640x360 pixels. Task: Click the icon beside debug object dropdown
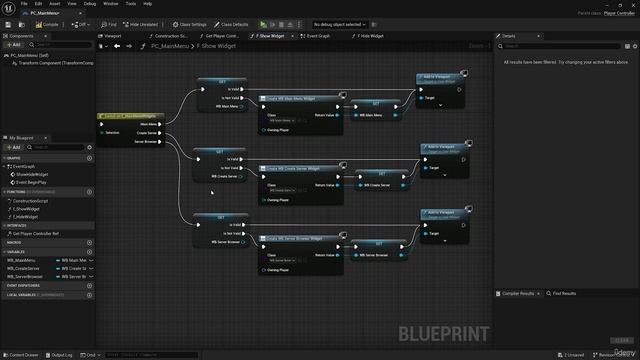coord(374,24)
